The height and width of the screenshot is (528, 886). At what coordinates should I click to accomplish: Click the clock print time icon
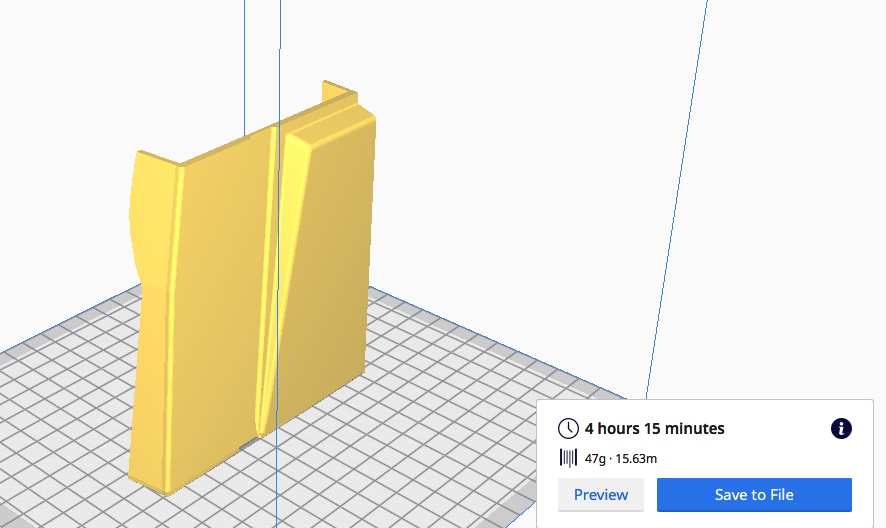[568, 429]
